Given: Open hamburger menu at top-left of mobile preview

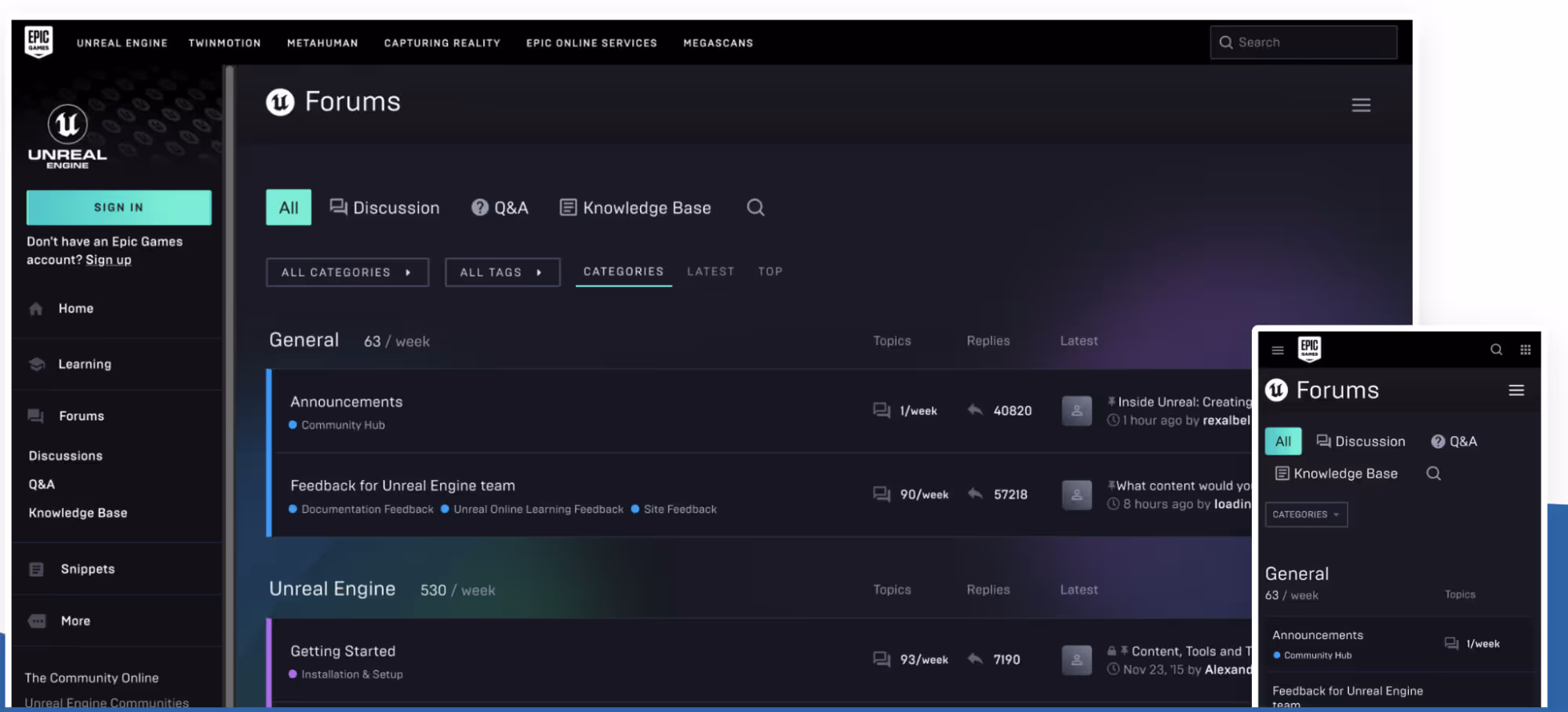Looking at the screenshot, I should point(1278,350).
